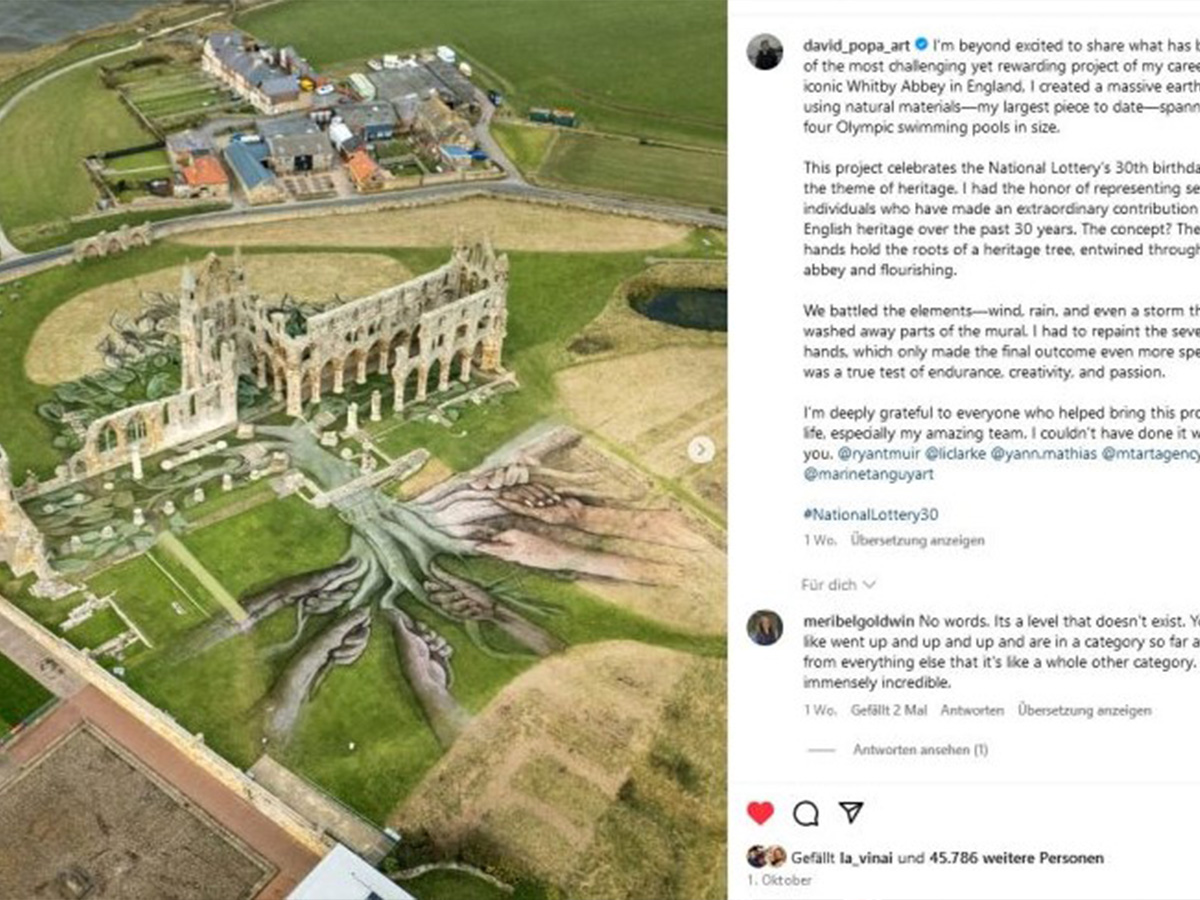The width and height of the screenshot is (1200, 900).
Task: Open comment bubble icon
Action: click(x=806, y=813)
